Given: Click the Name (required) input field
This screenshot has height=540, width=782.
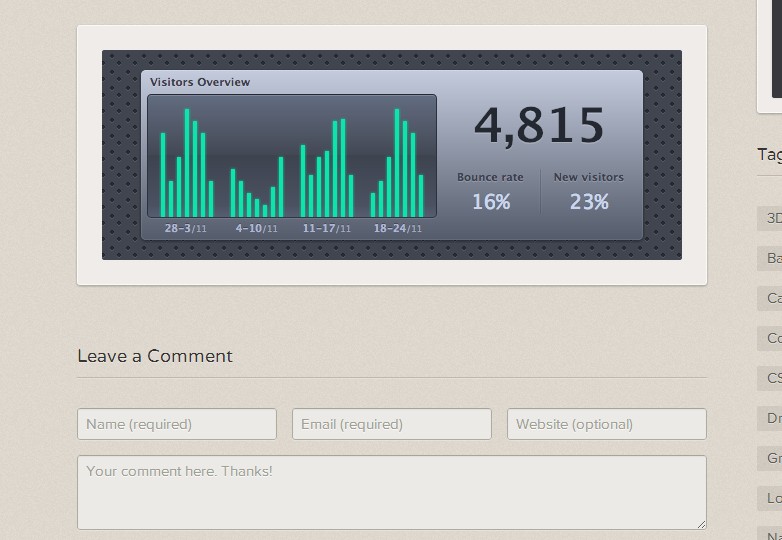Looking at the screenshot, I should 177,424.
